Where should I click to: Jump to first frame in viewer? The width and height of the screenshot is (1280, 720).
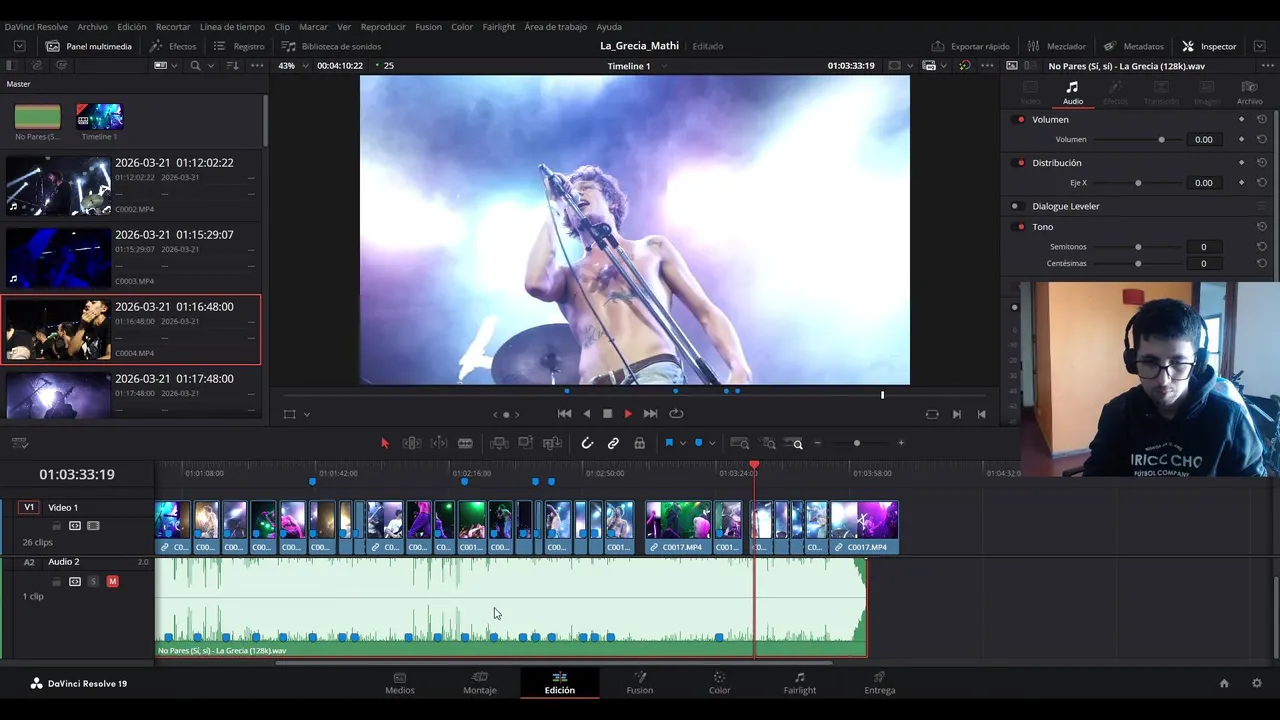[564, 414]
